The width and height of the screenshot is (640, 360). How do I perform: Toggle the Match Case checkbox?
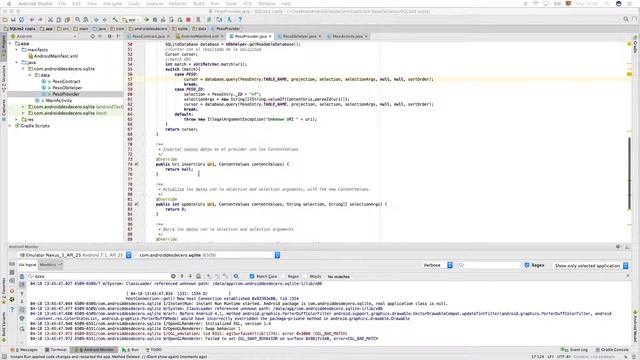(252, 276)
